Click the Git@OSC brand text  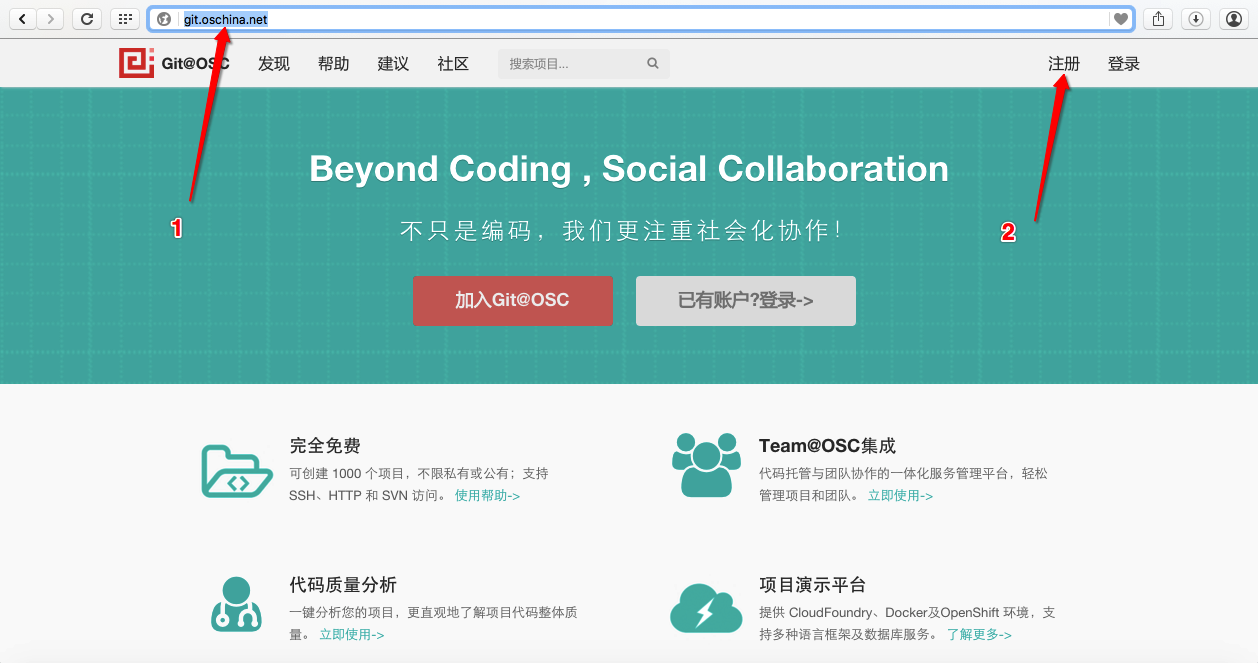[196, 64]
